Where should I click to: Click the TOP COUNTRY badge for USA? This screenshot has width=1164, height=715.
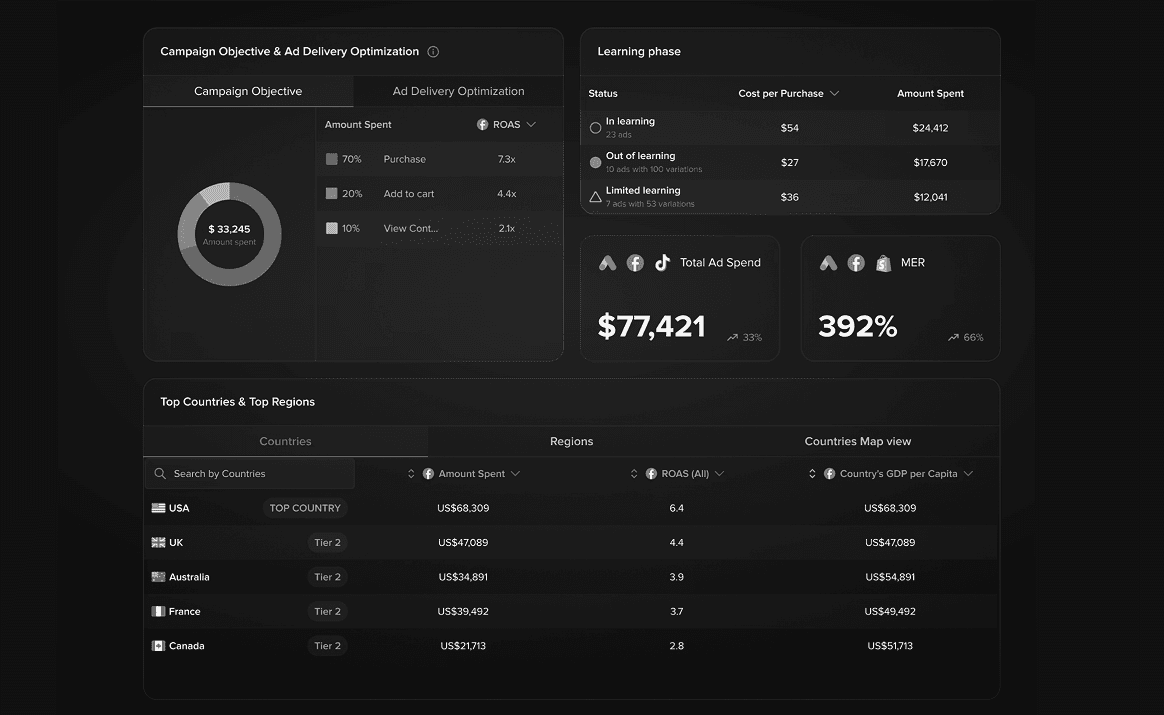305,508
